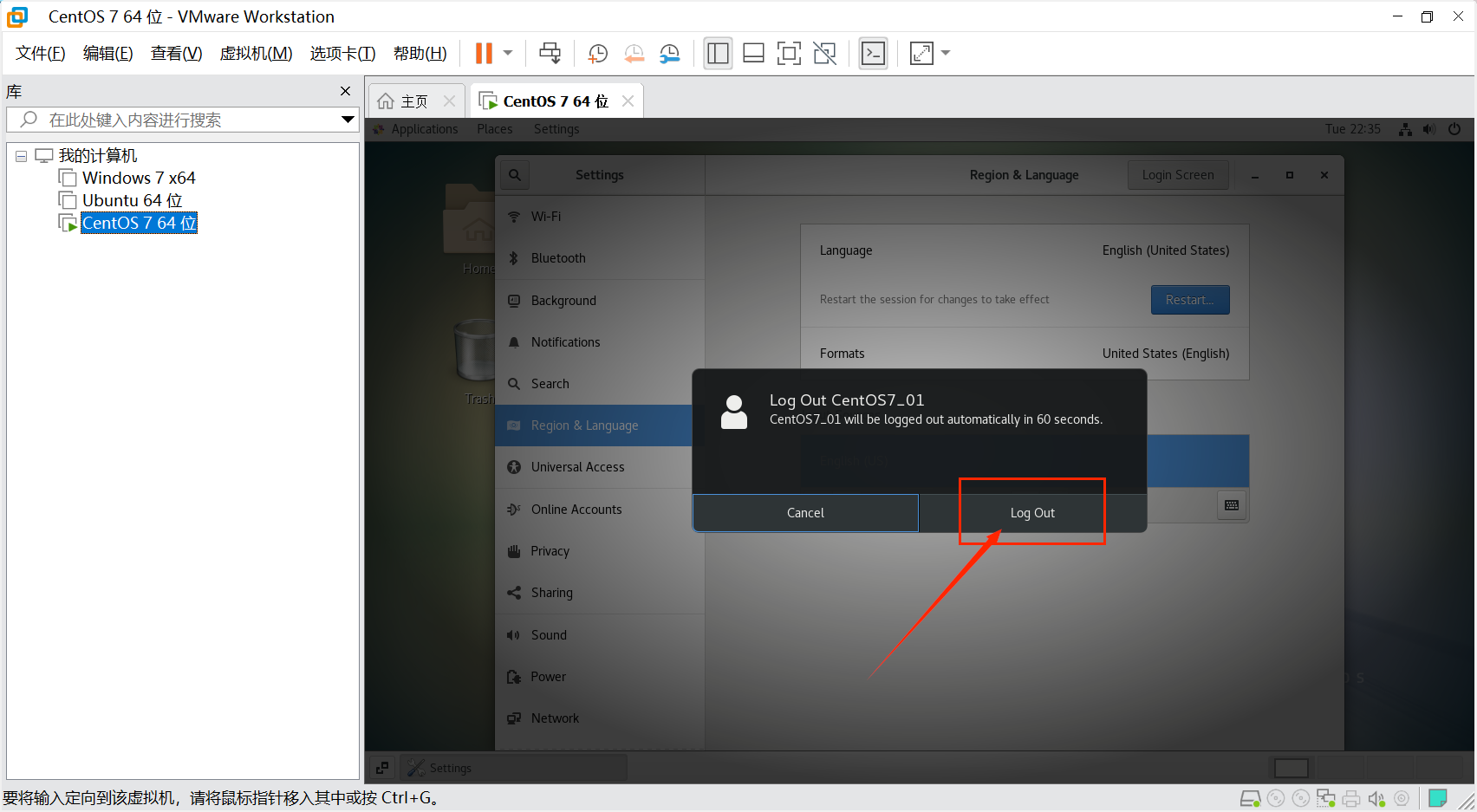Click the VMware hard disk status icon
Image resolution: width=1477 pixels, height=812 pixels.
pyautogui.click(x=1250, y=798)
